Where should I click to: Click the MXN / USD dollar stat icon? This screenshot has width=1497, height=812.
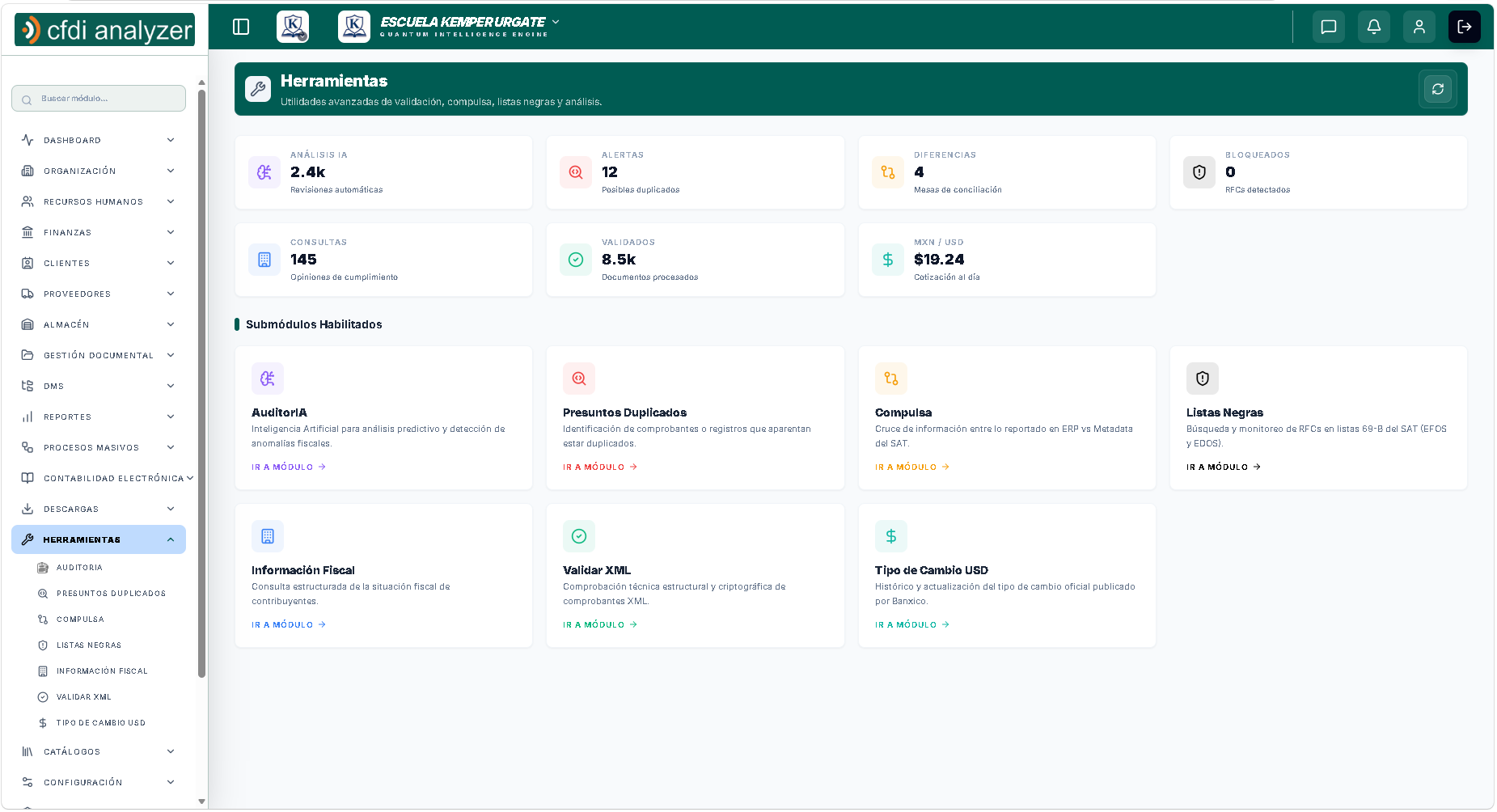pos(888,260)
